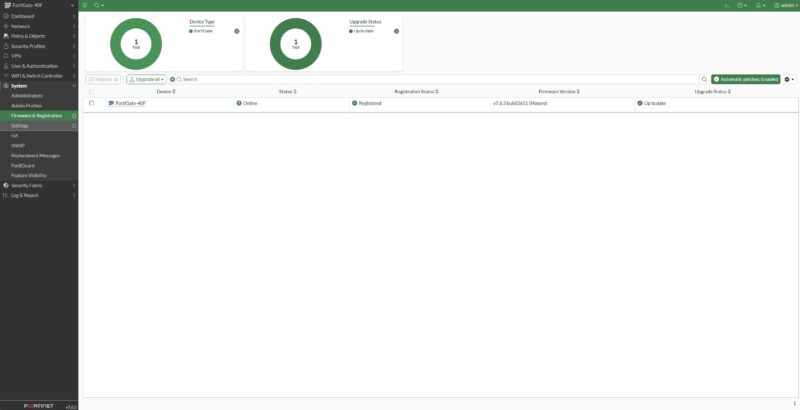Click the star icon beside Settings
Viewport: 800px width, 410px height.
[x=74, y=125]
